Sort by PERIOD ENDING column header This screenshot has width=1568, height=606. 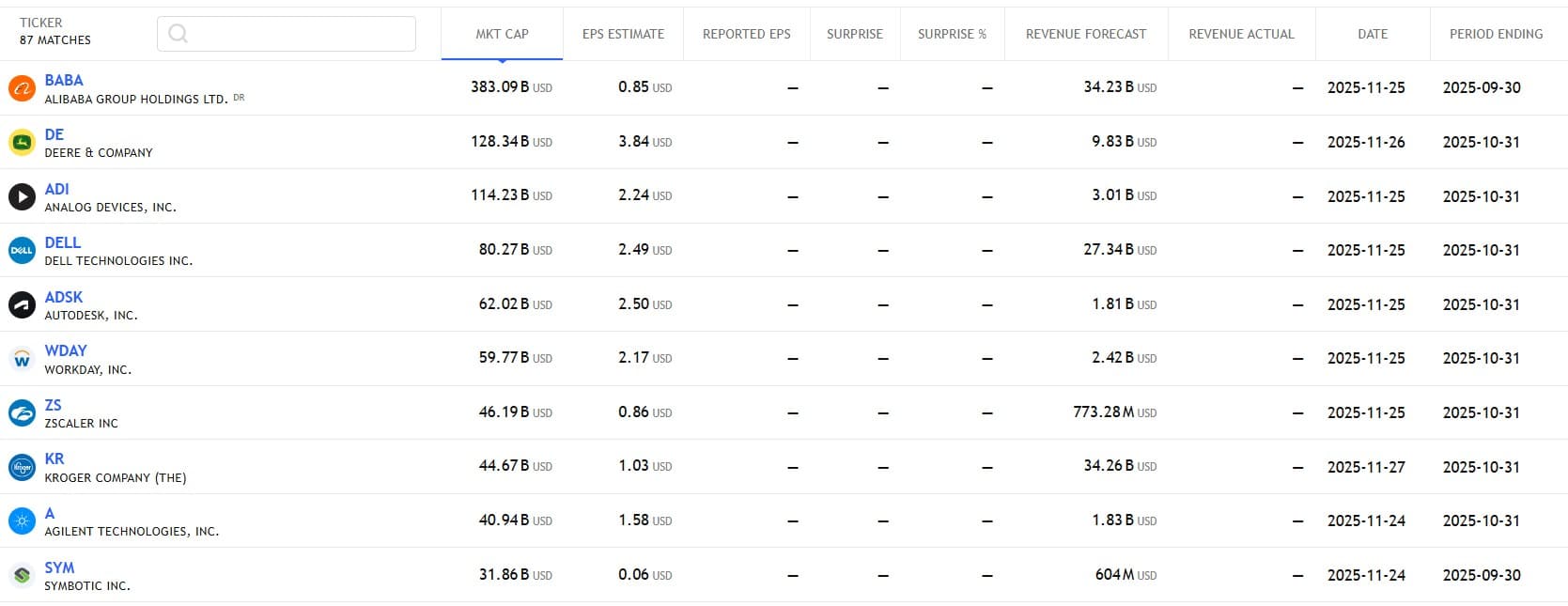(x=1496, y=34)
